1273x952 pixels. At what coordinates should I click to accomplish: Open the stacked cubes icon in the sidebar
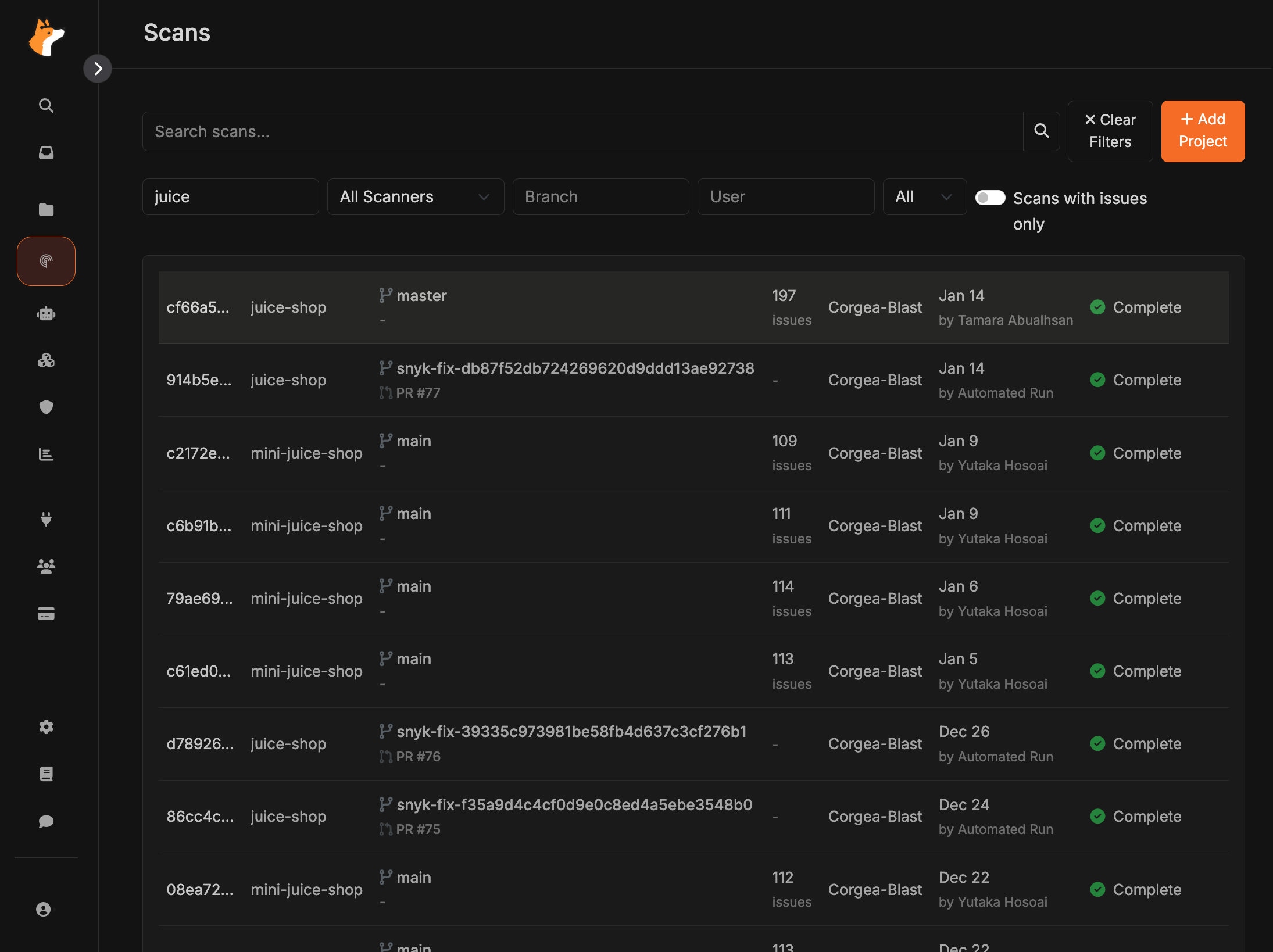tap(46, 360)
